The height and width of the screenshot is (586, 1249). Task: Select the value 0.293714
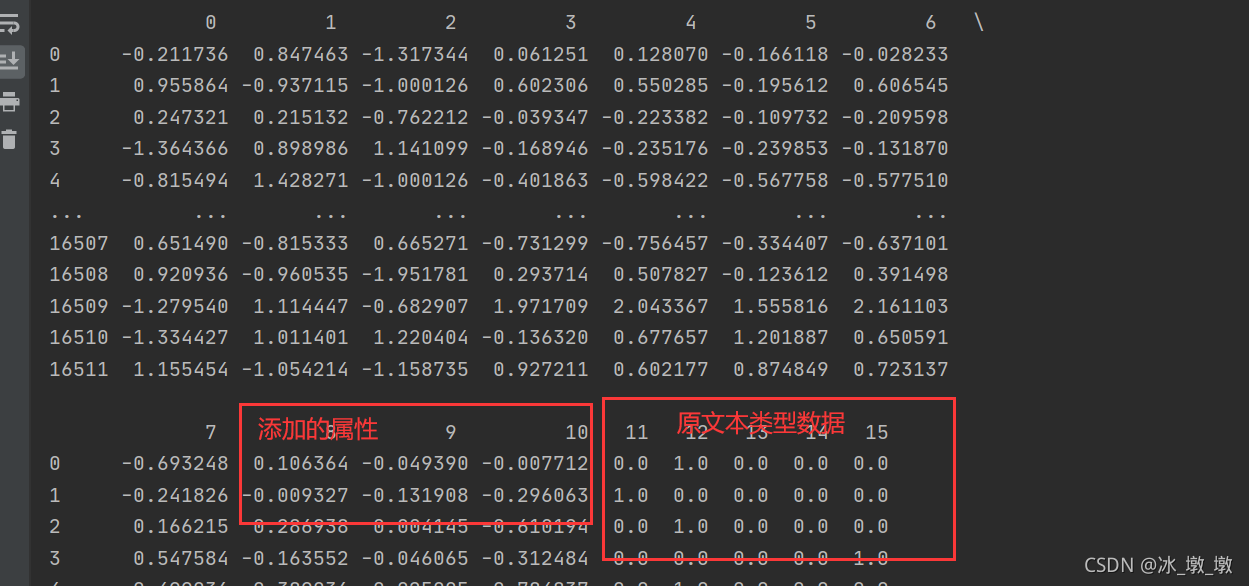coord(541,274)
